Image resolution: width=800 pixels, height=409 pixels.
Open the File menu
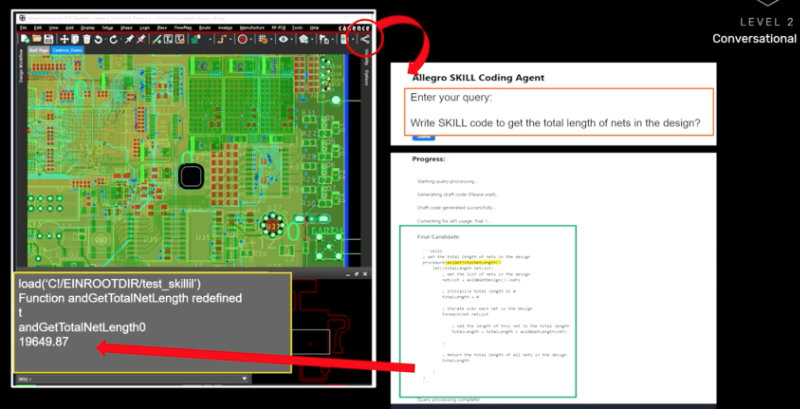[23, 27]
